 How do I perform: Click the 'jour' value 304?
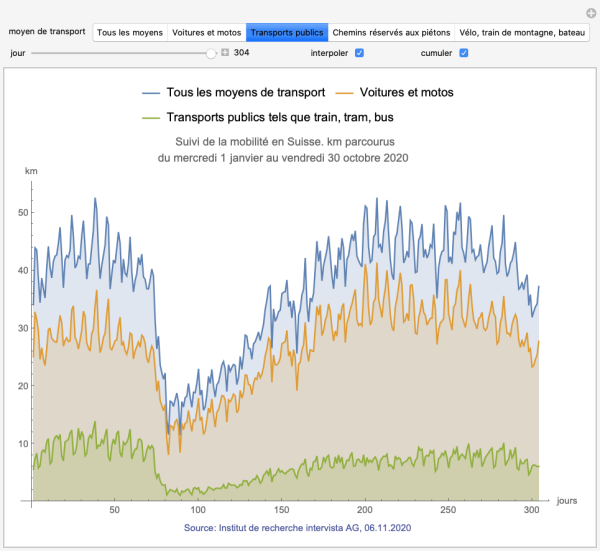coord(242,52)
